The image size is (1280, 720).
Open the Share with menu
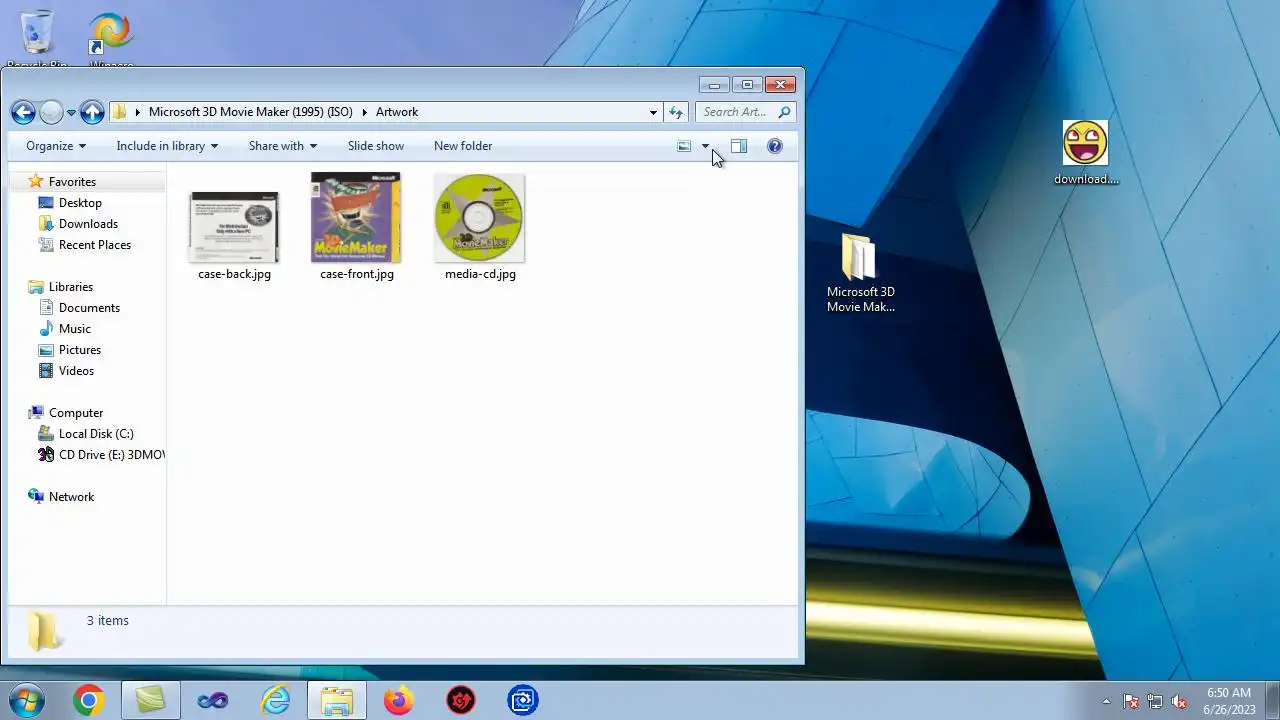point(283,146)
